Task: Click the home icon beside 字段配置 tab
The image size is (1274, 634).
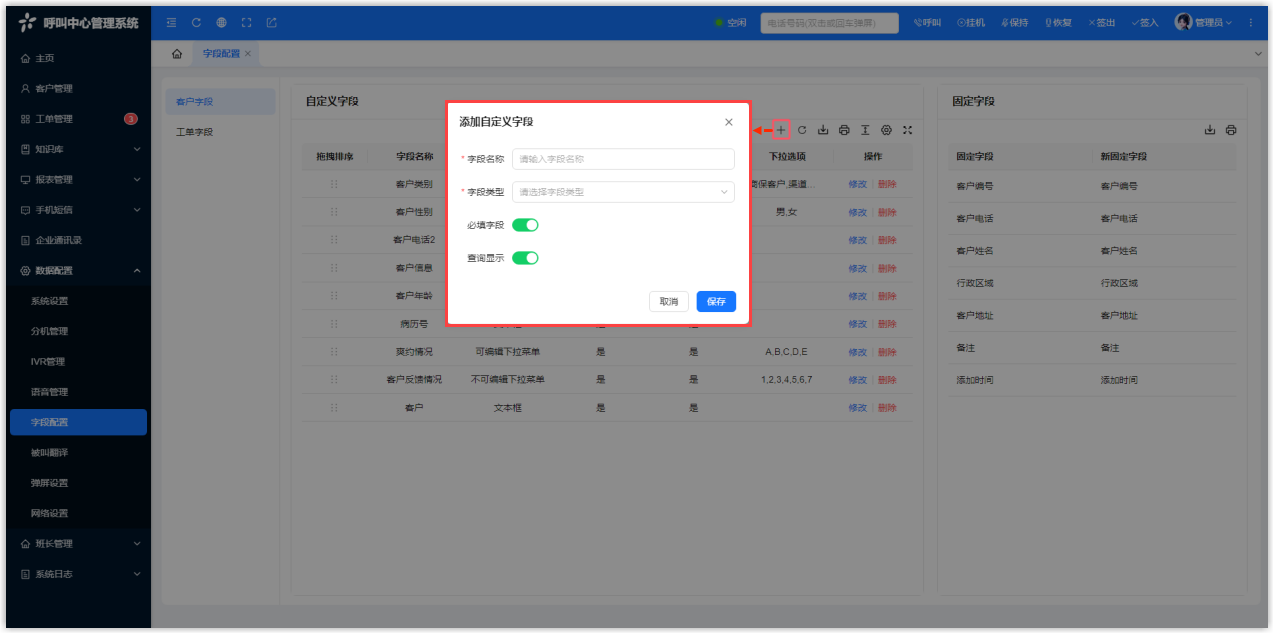Action: pyautogui.click(x=177, y=53)
